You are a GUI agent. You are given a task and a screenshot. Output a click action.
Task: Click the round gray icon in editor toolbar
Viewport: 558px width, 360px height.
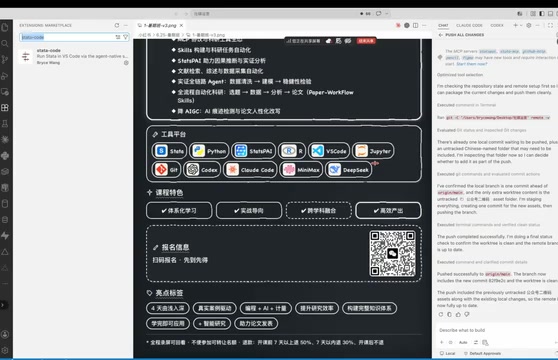[x=407, y=25]
